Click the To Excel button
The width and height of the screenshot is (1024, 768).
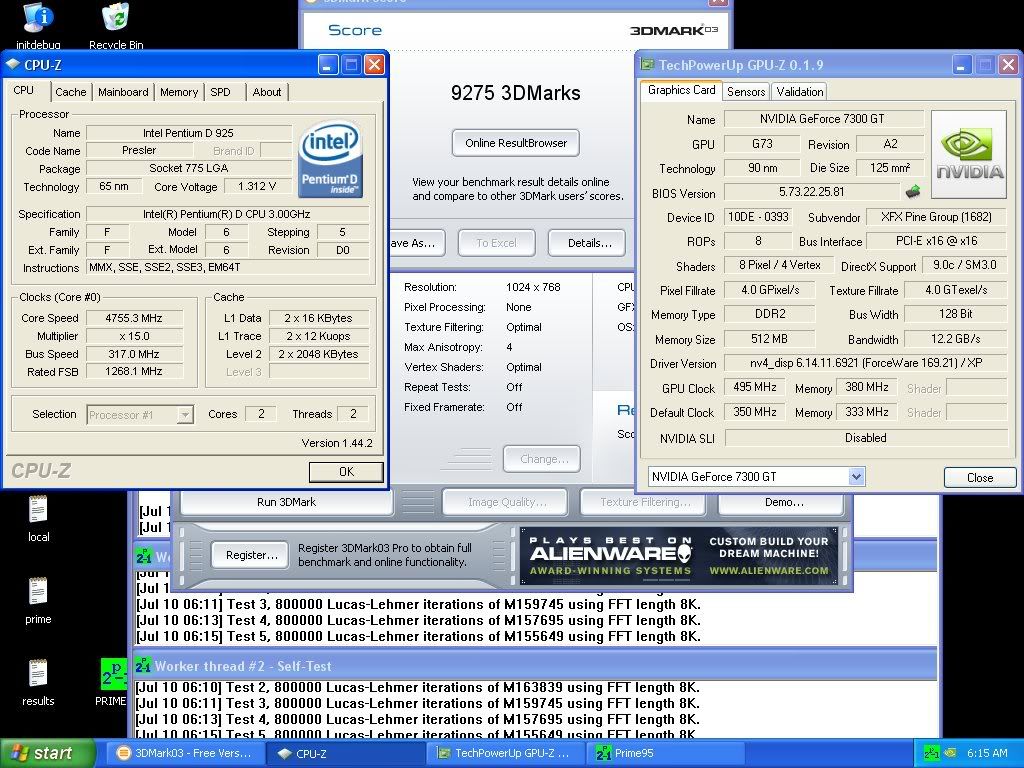coord(496,243)
